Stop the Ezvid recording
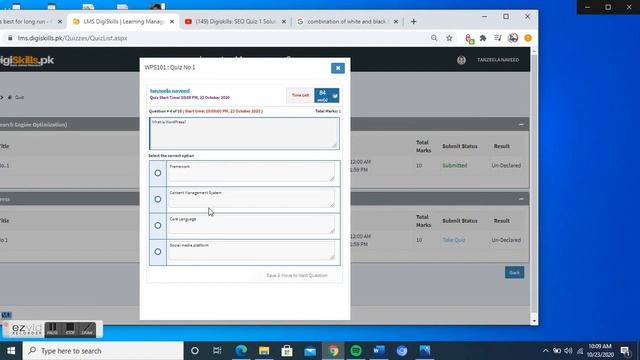The image size is (640, 360). tap(70, 329)
